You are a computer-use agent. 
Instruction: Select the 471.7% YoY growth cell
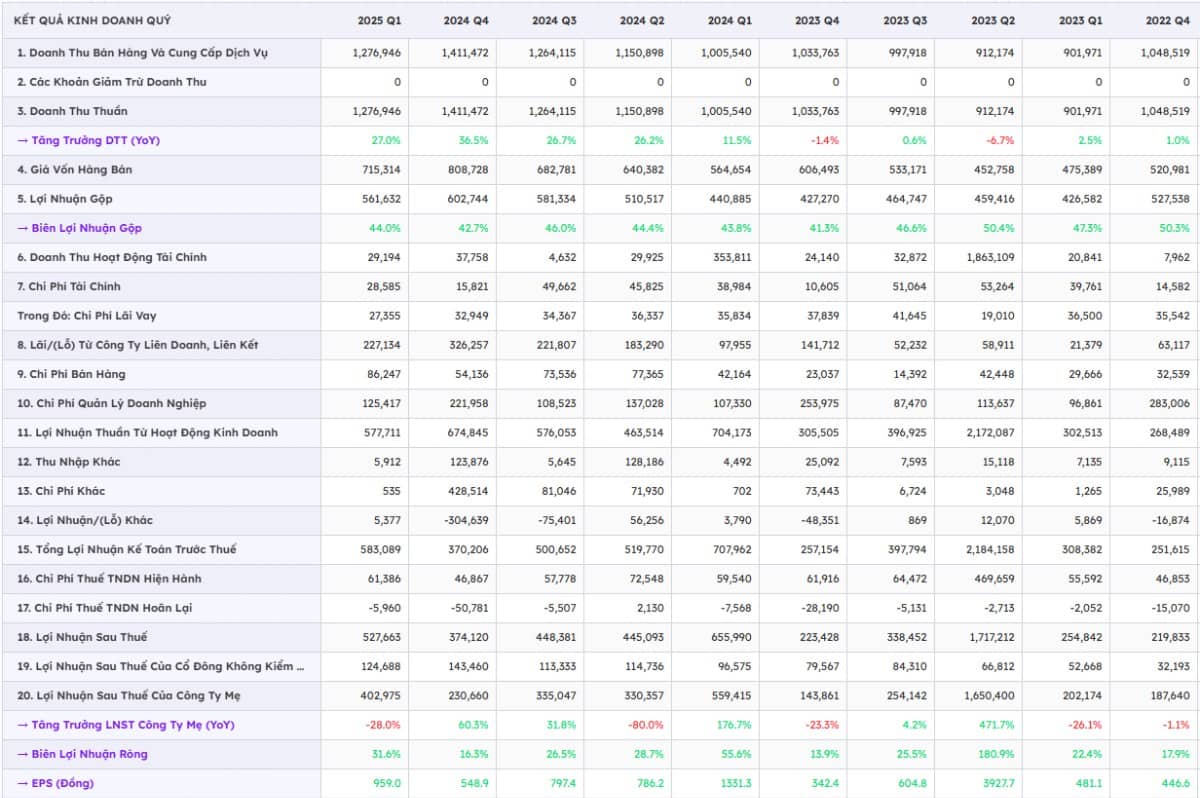coord(998,725)
